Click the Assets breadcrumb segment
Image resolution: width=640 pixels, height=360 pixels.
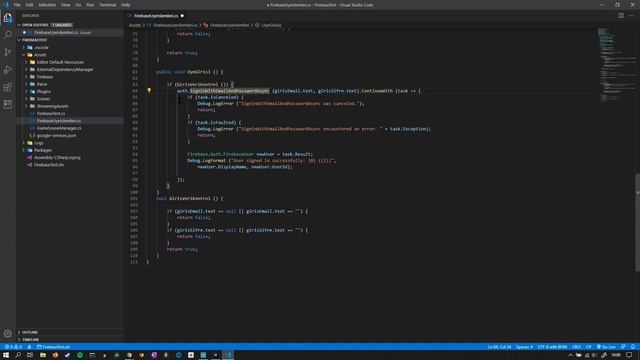[x=135, y=25]
